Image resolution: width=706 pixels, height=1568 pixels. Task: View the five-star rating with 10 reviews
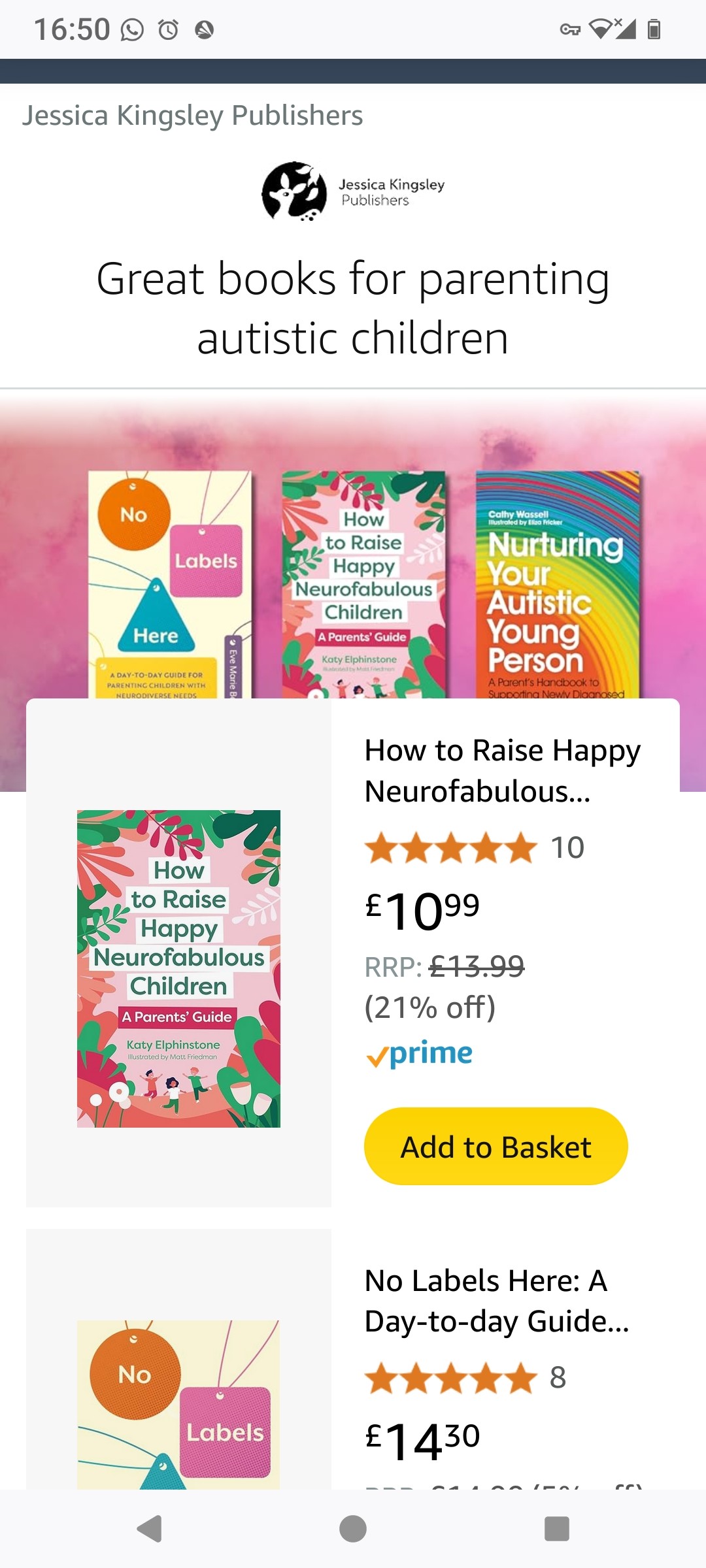tap(475, 847)
